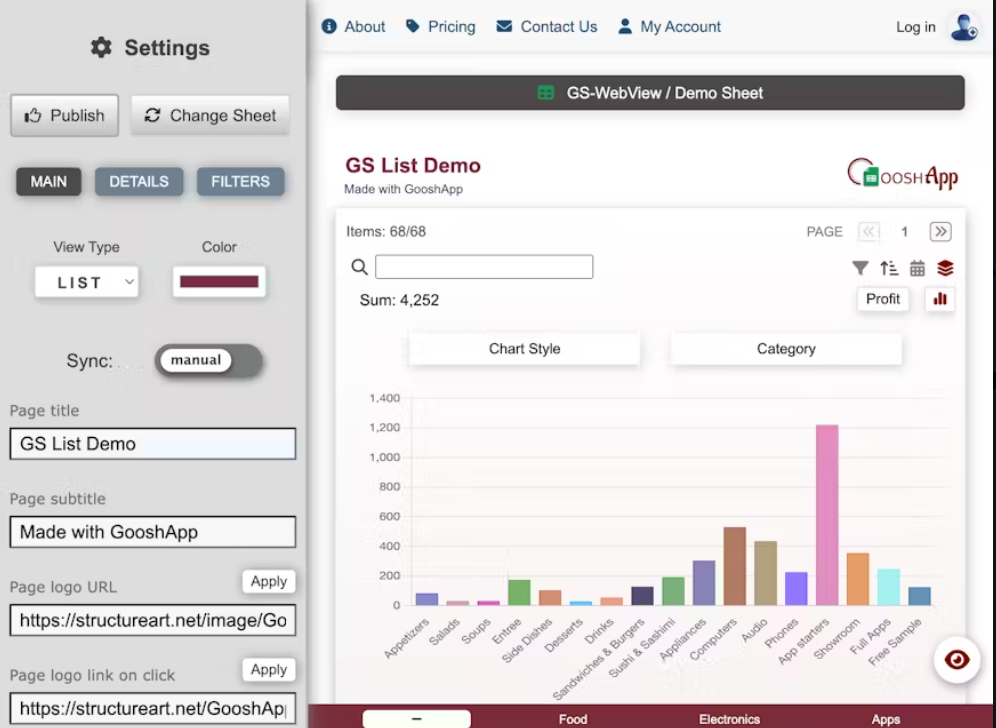Click the GooshApp logo
Viewport: 996px width, 728px height.
[x=903, y=173]
